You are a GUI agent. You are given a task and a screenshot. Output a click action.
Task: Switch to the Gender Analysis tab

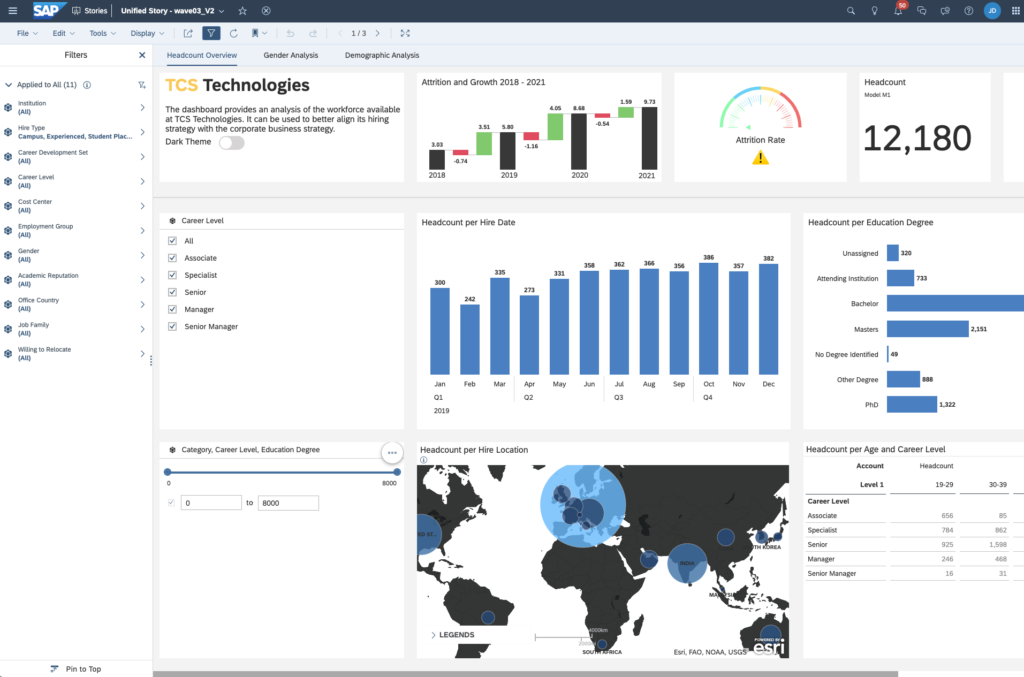point(291,55)
